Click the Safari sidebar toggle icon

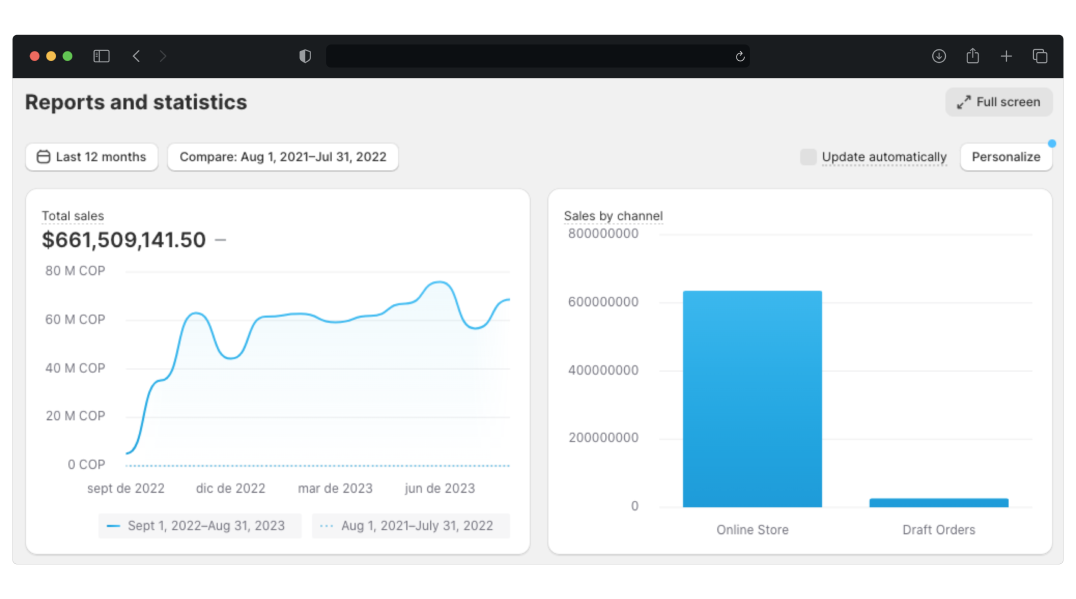click(101, 56)
